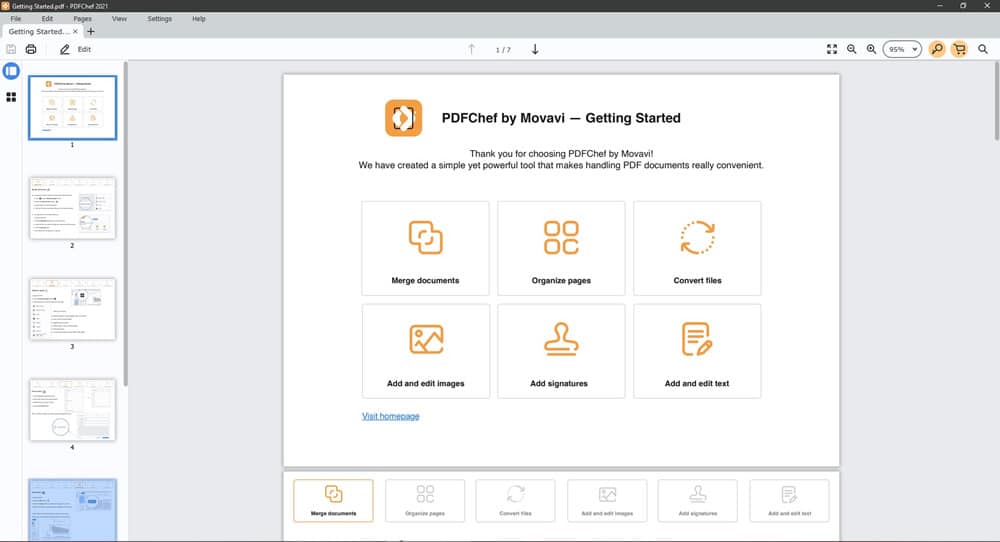Go to previous page with up arrow
The height and width of the screenshot is (542, 1000).
click(471, 49)
